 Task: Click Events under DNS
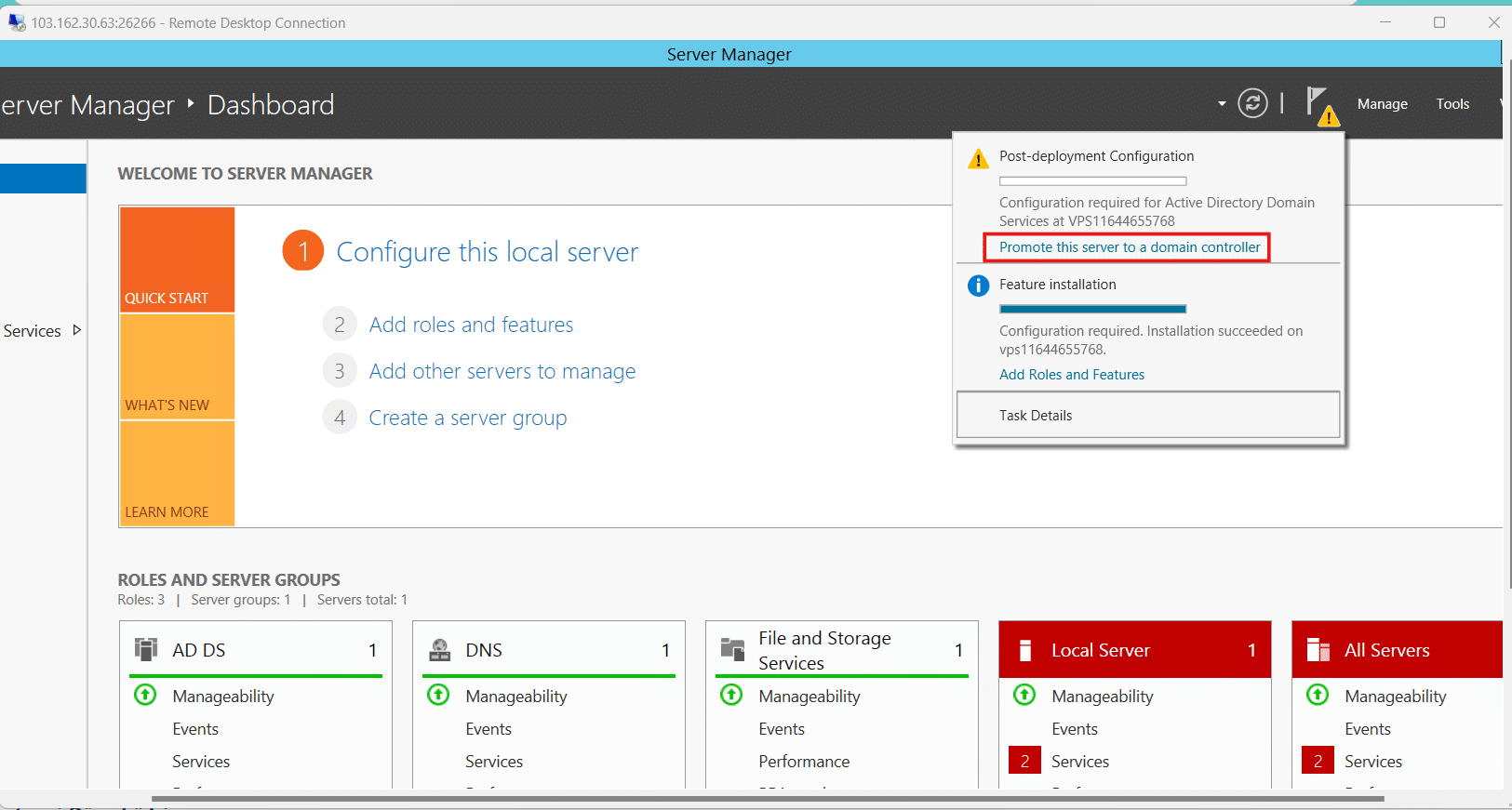coord(488,729)
